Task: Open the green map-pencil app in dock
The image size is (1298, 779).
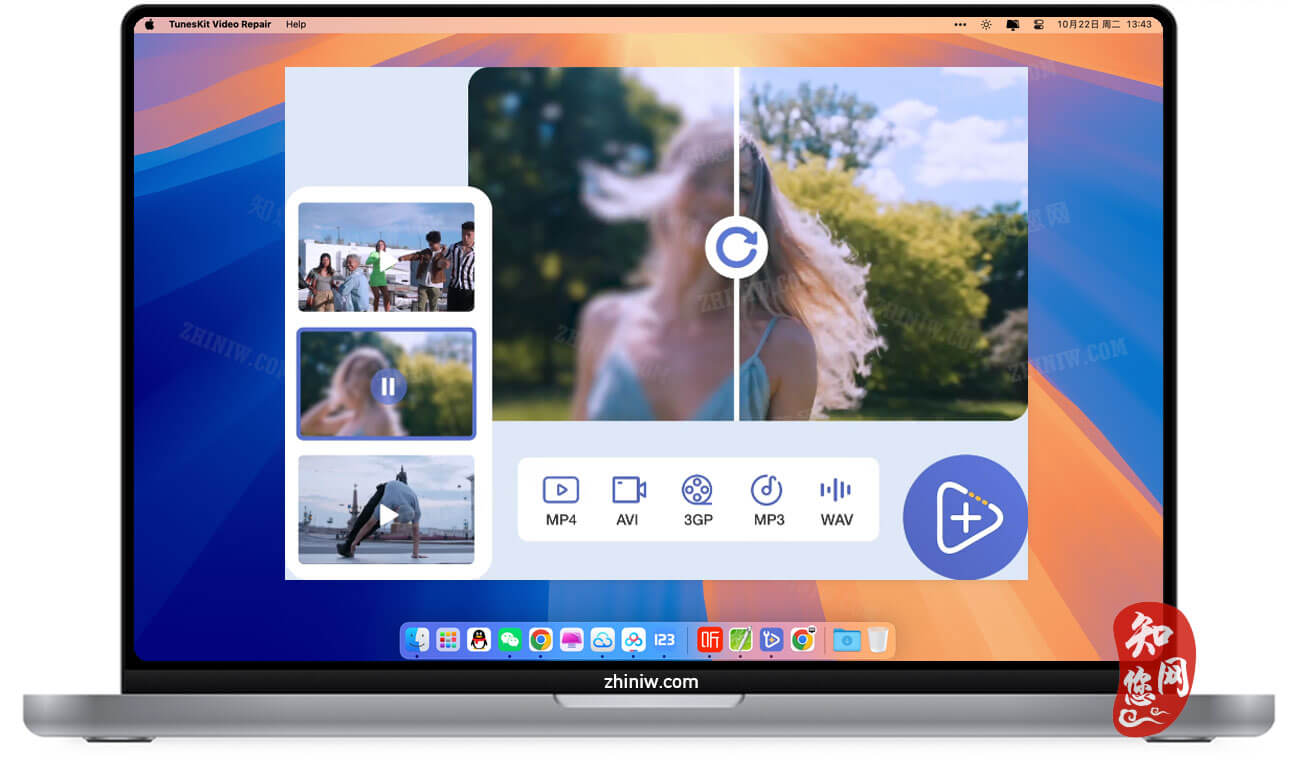Action: pyautogui.click(x=740, y=639)
